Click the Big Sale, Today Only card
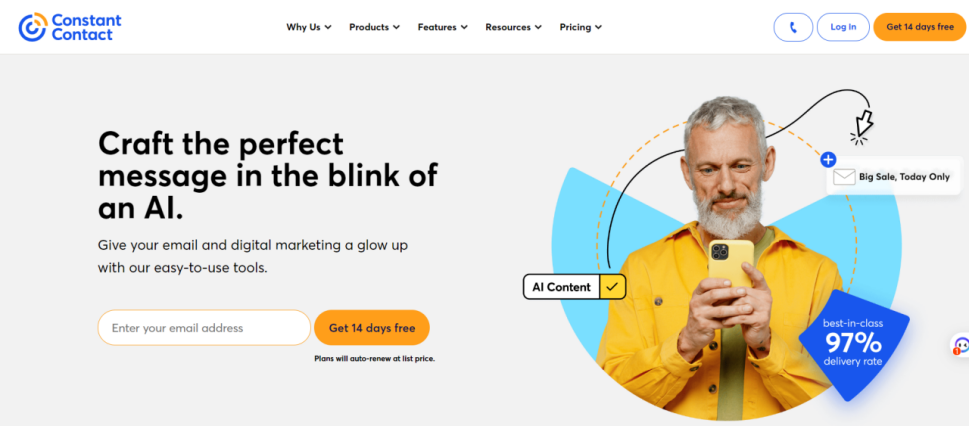The image size is (969, 426). pyautogui.click(x=894, y=177)
